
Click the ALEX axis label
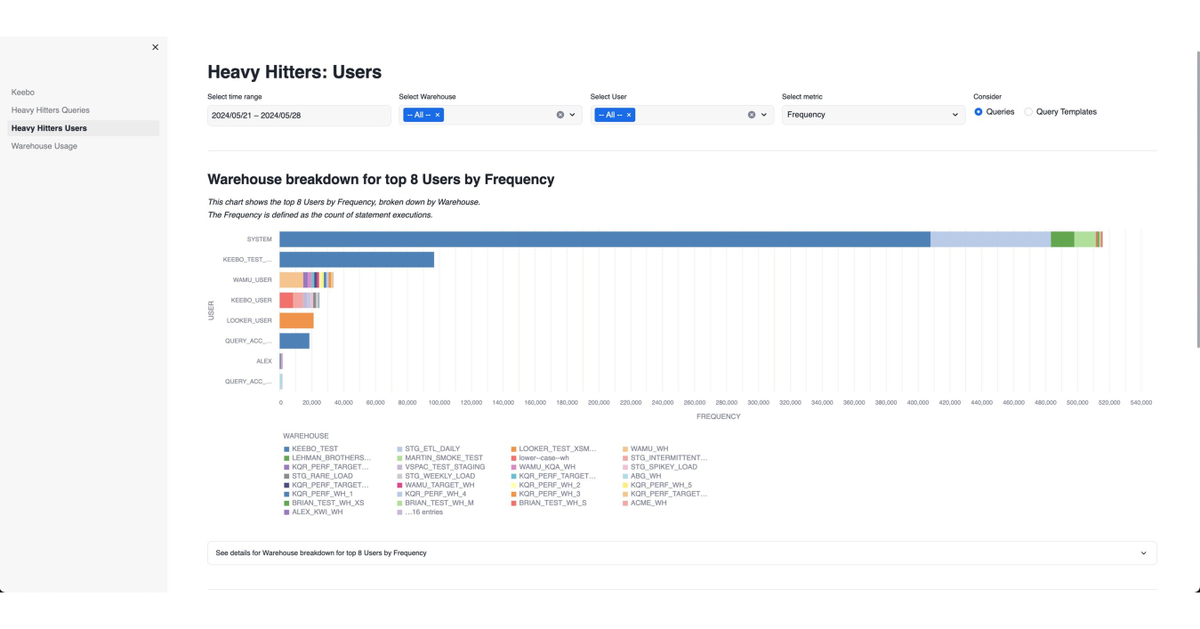click(x=264, y=361)
